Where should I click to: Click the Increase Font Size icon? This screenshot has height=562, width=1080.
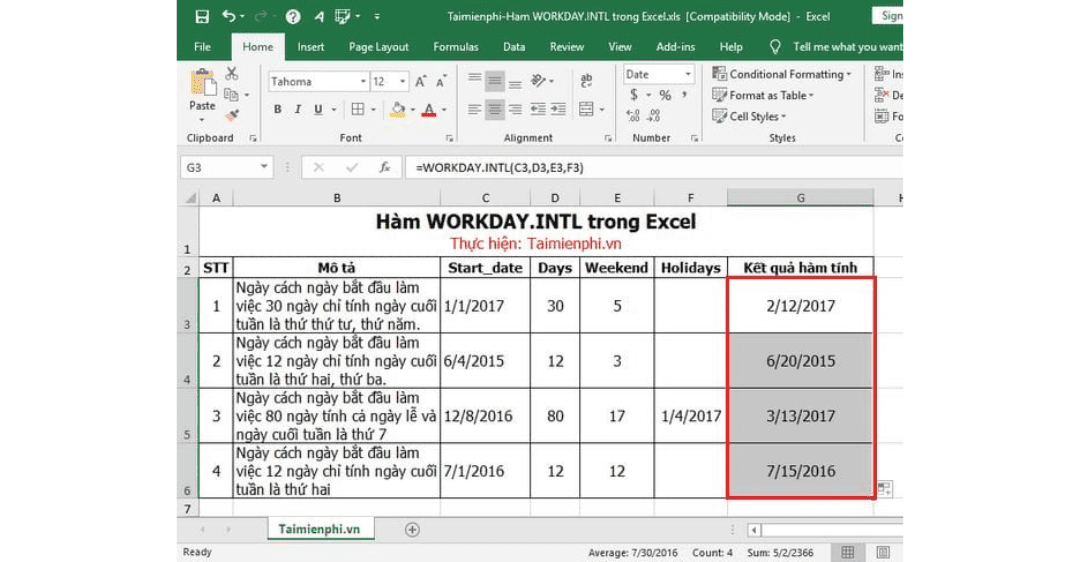421,82
